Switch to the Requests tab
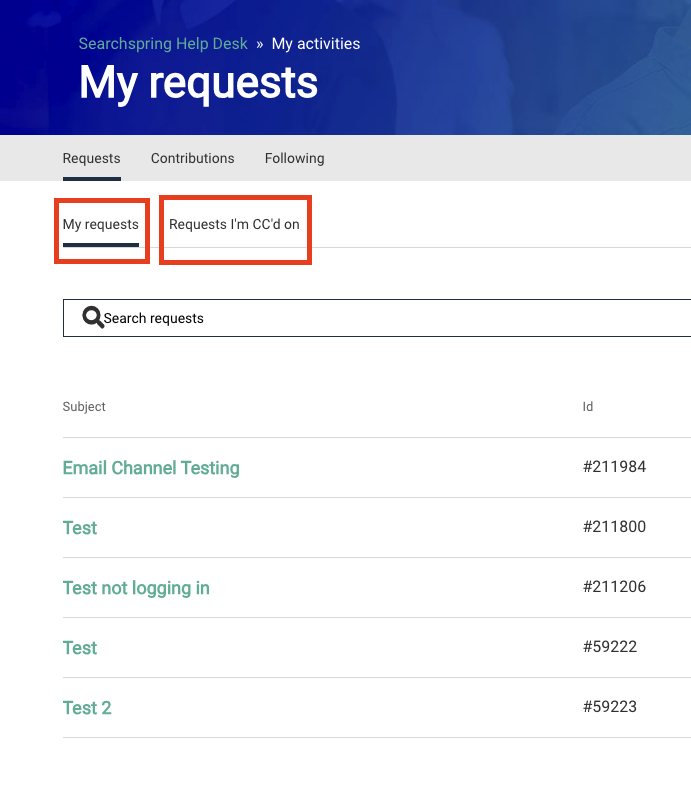The image size is (691, 795). click(x=91, y=158)
